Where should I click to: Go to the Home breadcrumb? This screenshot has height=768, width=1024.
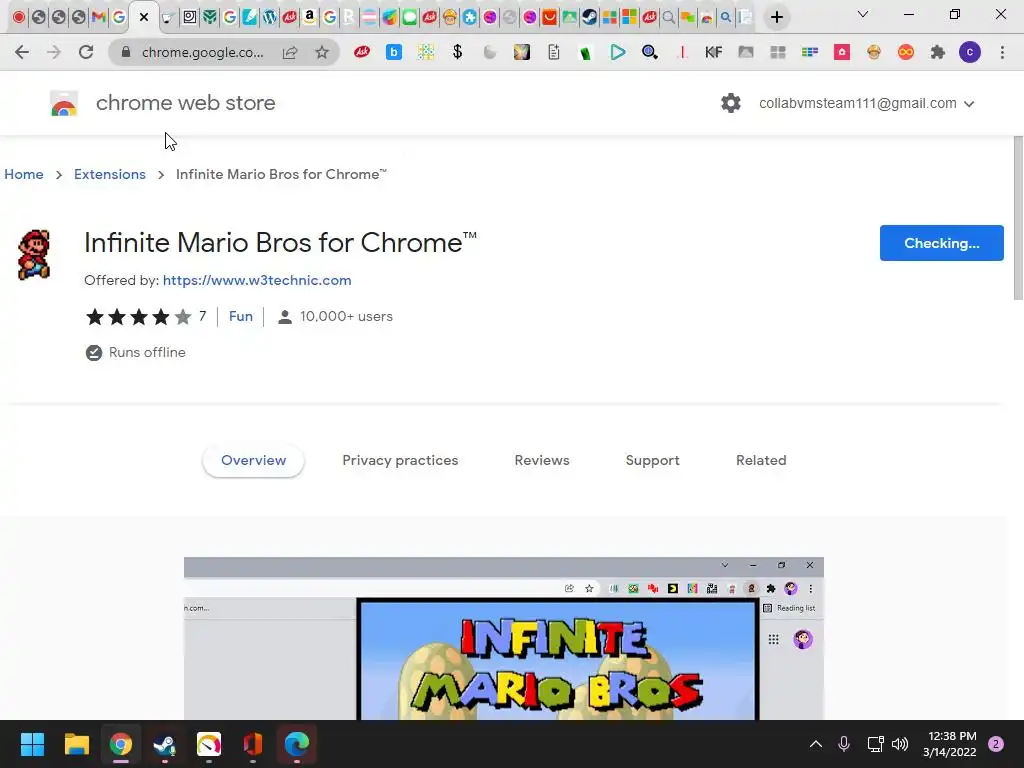point(24,174)
